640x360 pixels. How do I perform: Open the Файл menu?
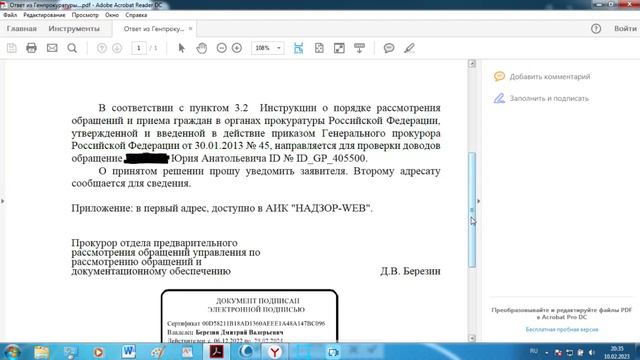(10, 15)
